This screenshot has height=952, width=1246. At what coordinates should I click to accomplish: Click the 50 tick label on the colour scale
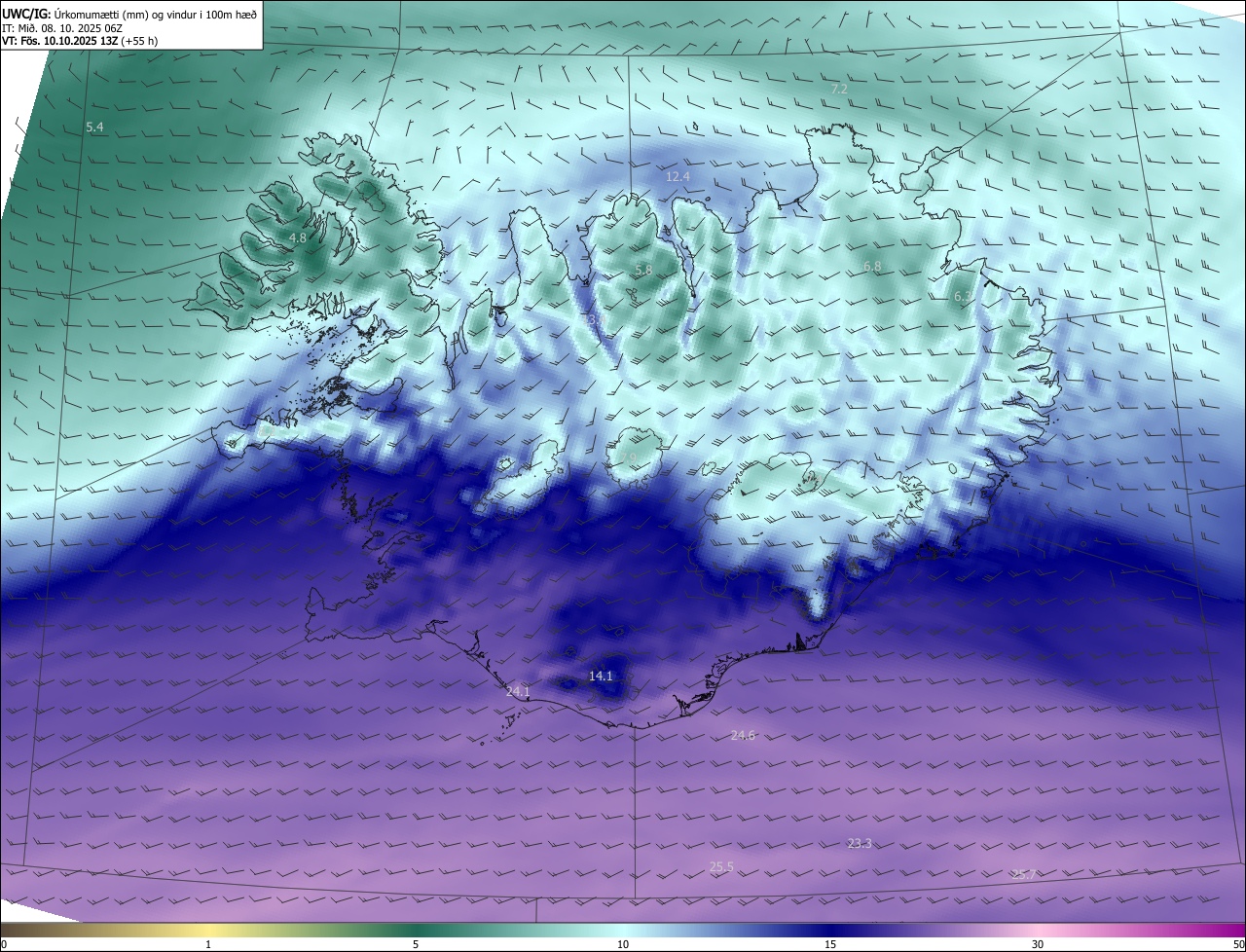coord(1238,944)
